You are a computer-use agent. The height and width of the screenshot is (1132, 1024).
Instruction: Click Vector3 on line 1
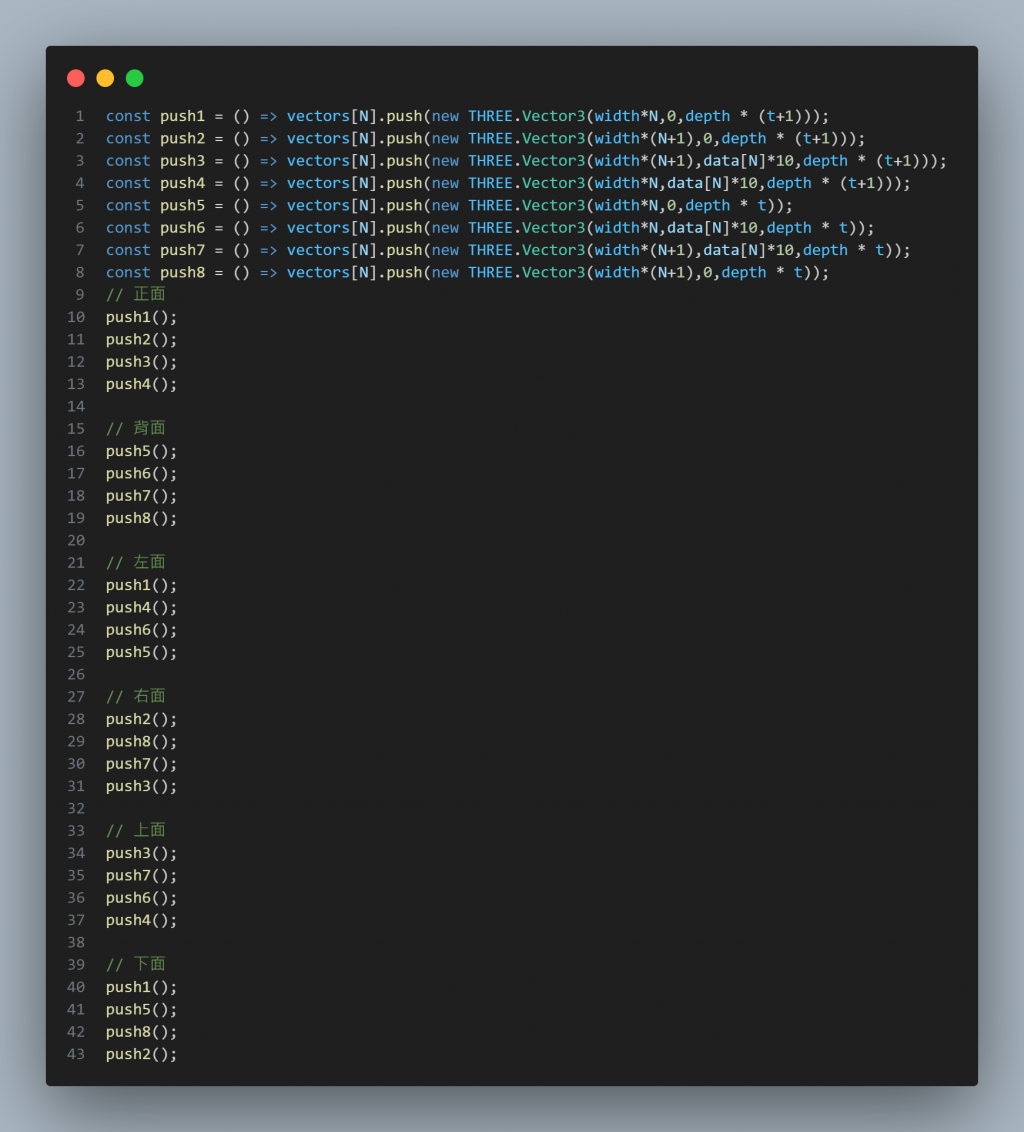point(554,116)
